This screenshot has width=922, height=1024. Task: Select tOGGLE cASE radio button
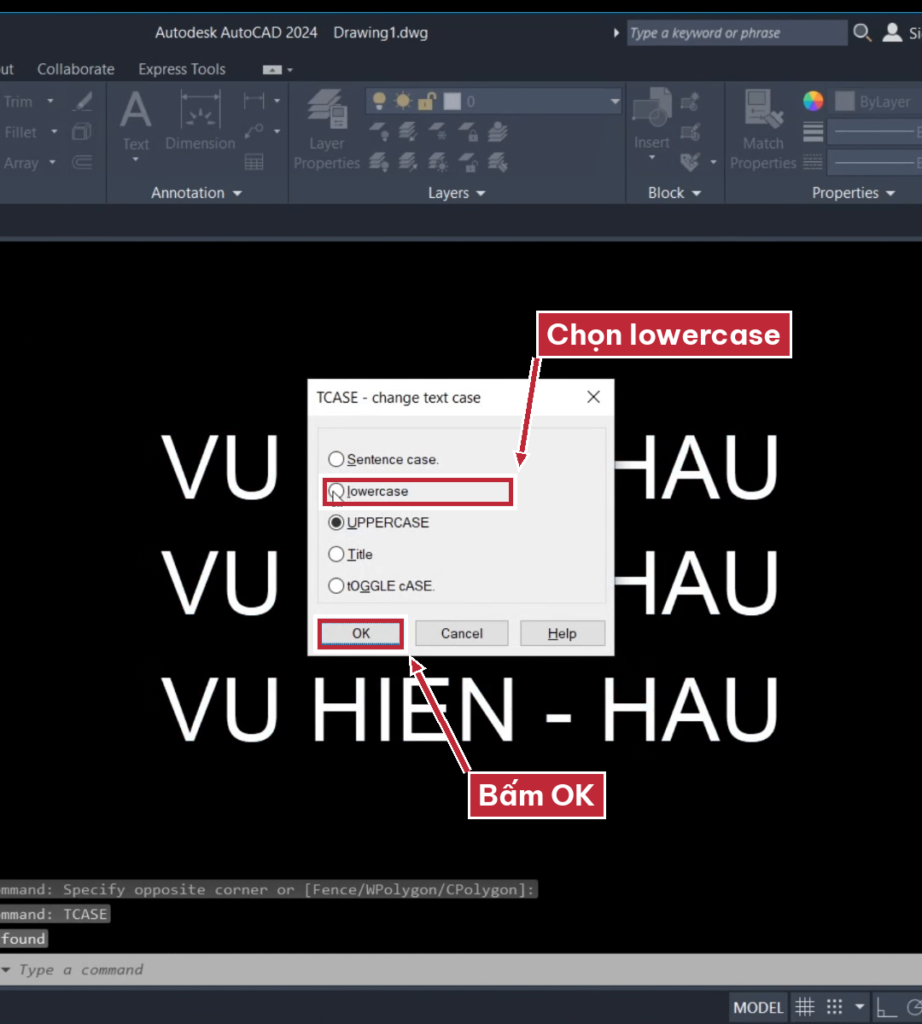(336, 586)
